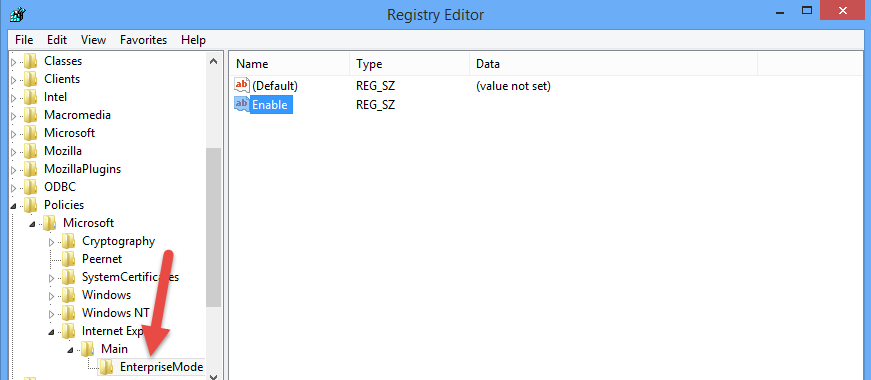Expand the Classes key
Image resolution: width=871 pixels, height=380 pixels.
click(14, 62)
